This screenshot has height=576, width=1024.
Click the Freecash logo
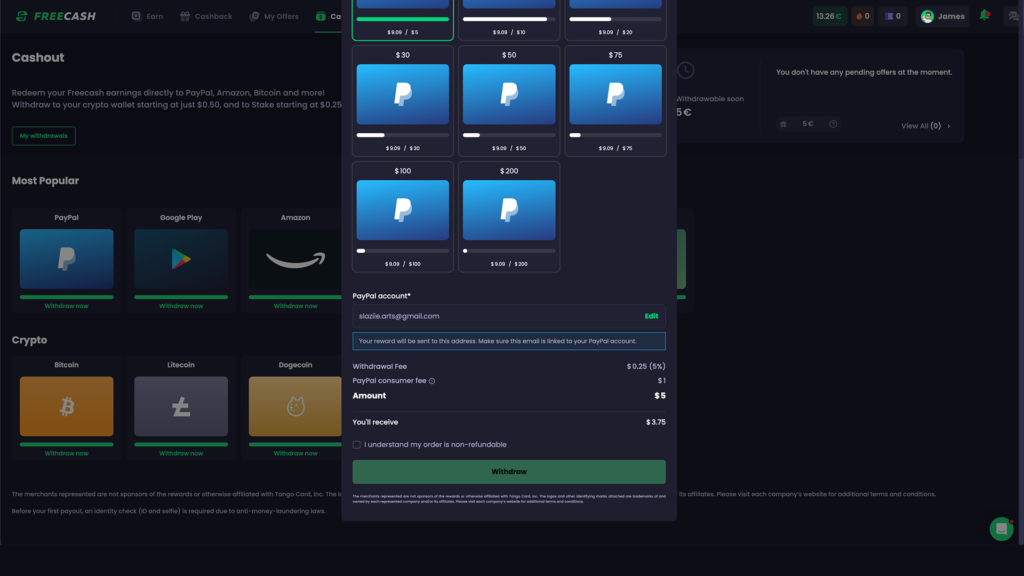[x=55, y=15]
